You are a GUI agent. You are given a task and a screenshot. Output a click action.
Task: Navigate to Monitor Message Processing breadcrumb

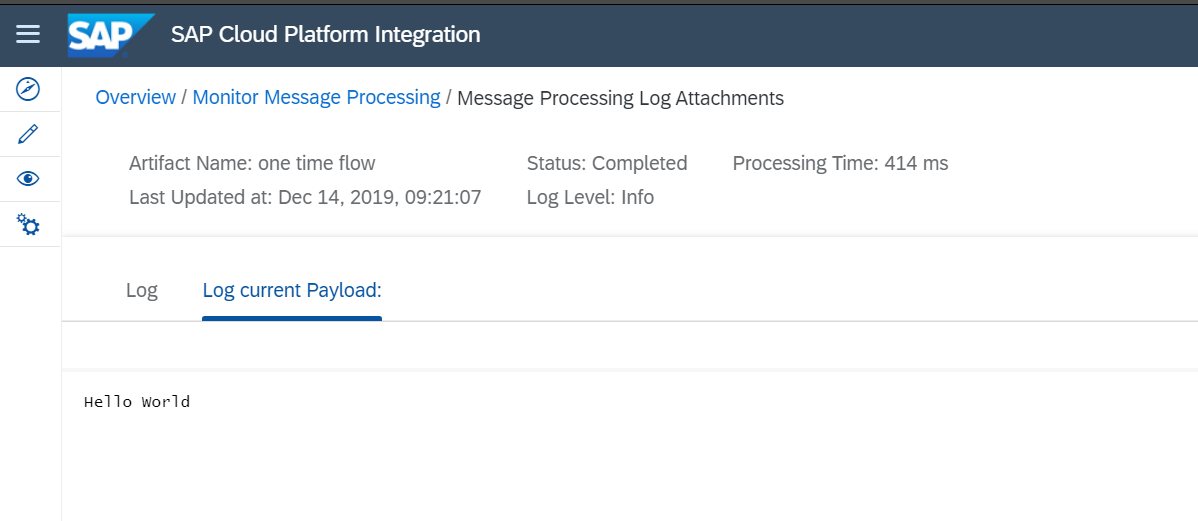pos(316,98)
